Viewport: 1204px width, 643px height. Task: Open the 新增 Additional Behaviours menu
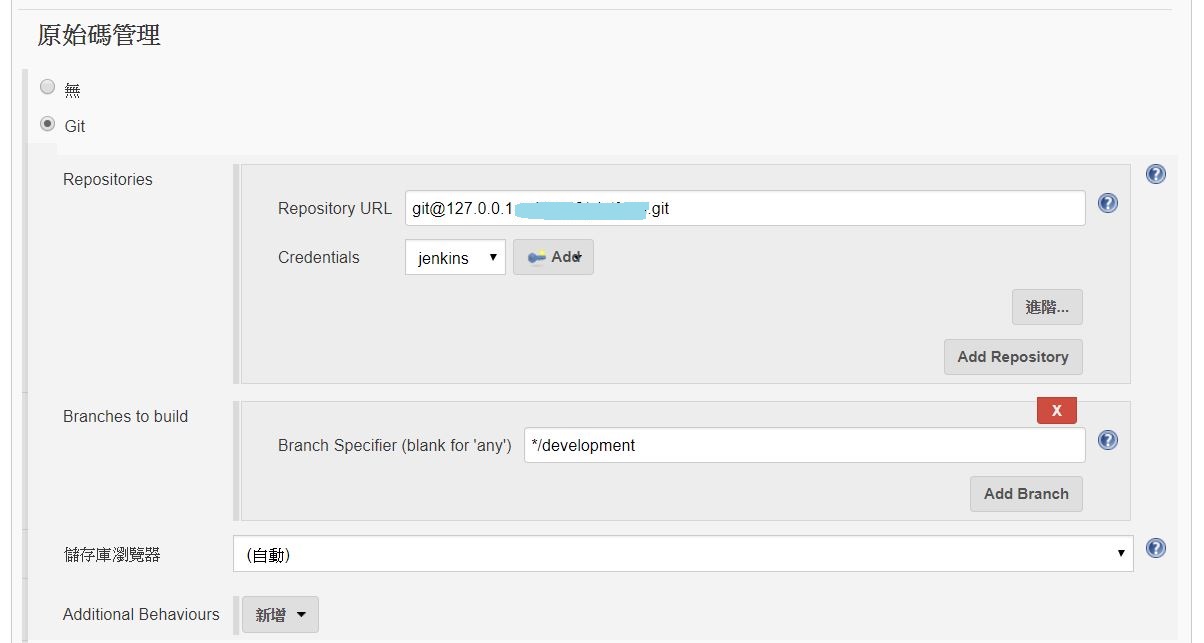[280, 615]
